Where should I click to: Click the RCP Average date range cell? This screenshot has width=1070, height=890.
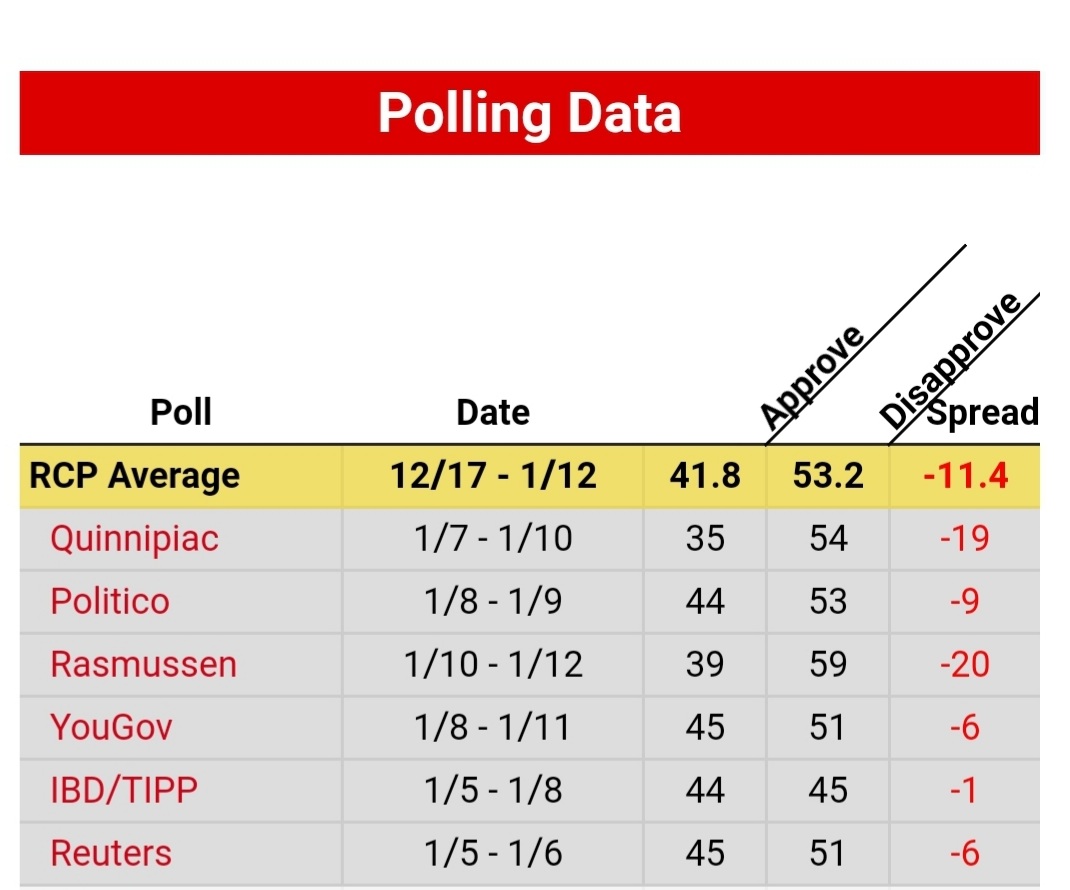[493, 476]
